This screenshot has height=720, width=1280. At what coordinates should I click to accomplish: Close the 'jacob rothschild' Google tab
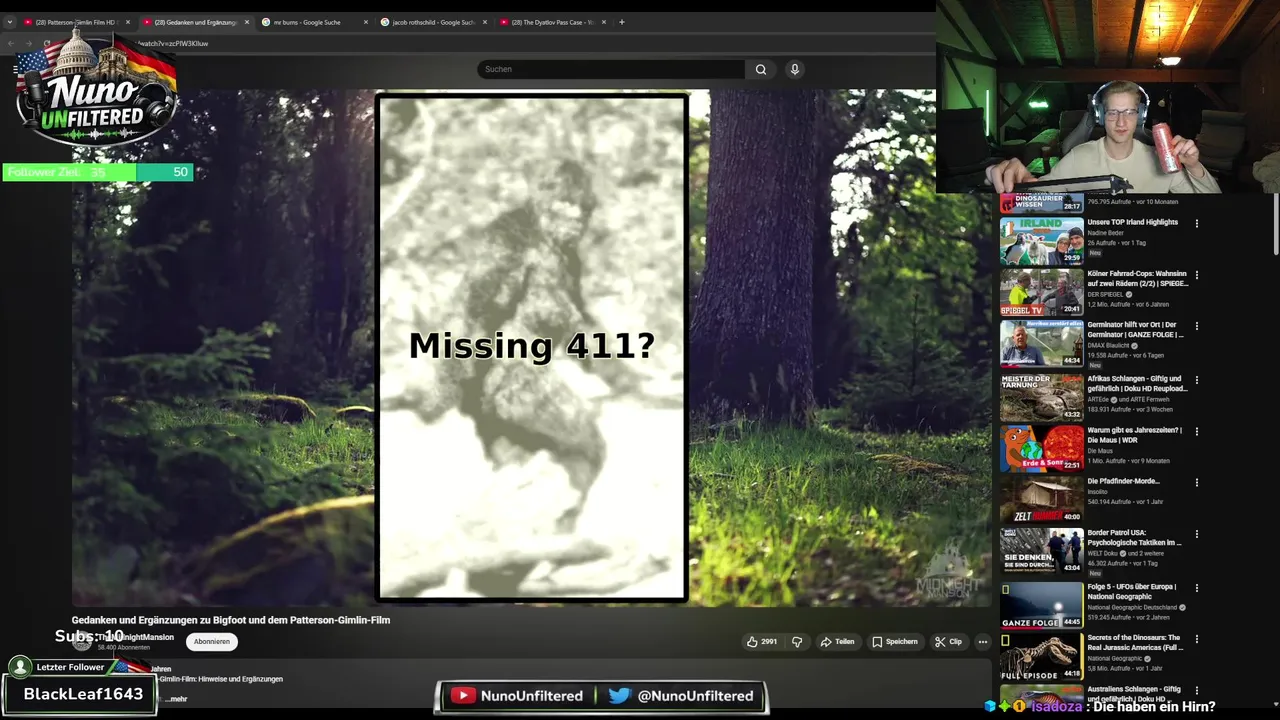point(485,22)
